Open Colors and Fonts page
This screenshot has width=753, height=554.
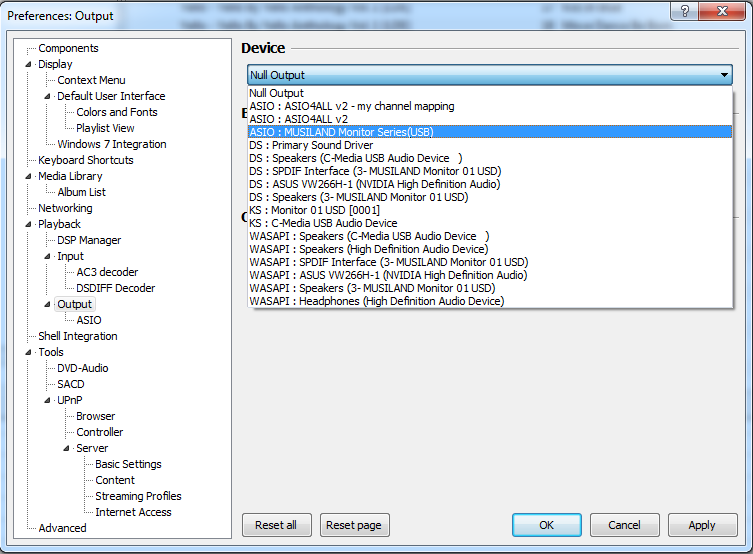pos(117,112)
